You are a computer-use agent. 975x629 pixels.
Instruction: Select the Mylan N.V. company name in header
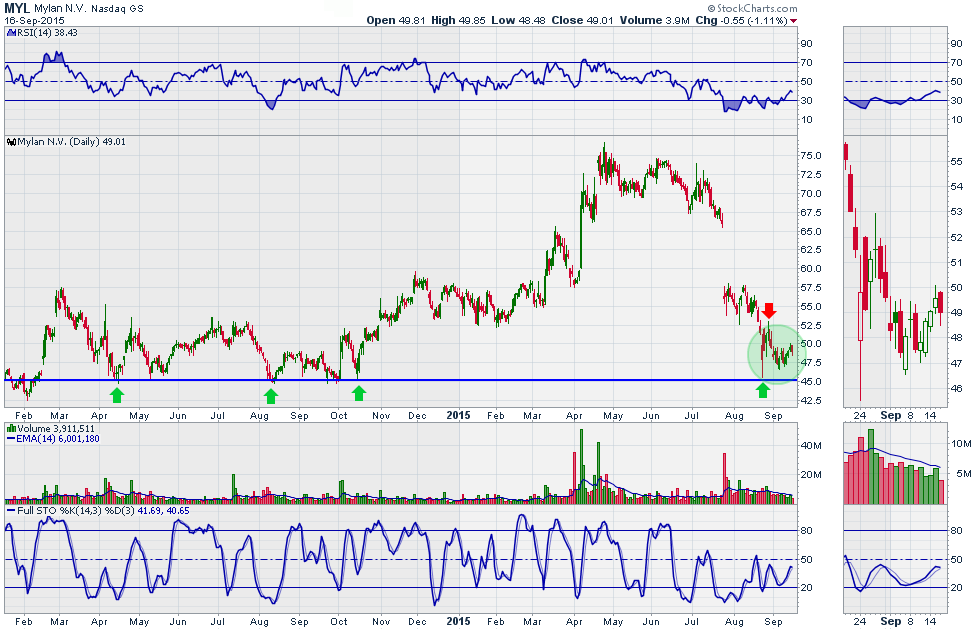tap(60, 9)
